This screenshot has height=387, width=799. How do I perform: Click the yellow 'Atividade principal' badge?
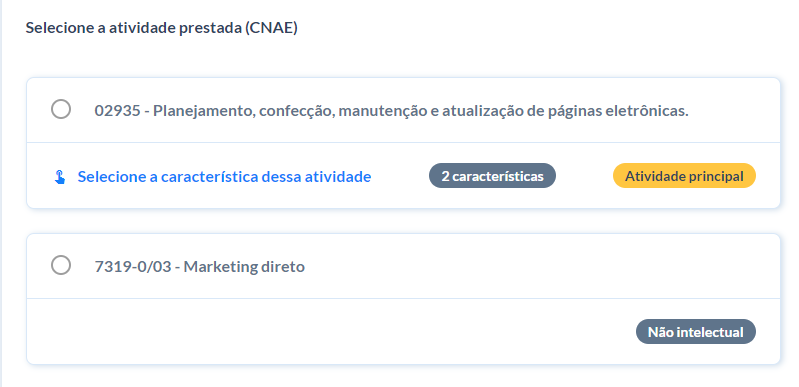pyautogui.click(x=684, y=176)
